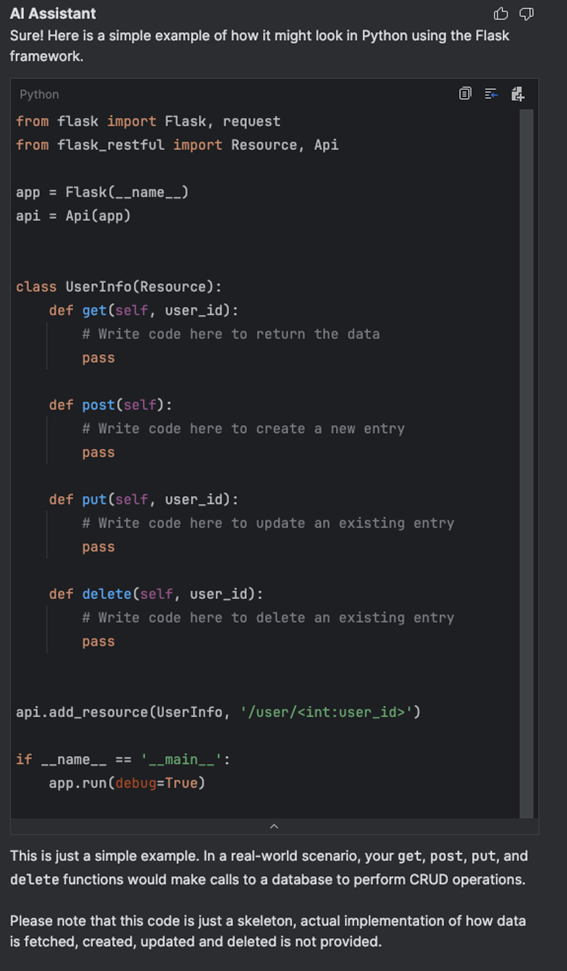The height and width of the screenshot is (971, 567).
Task: Click the Python language label
Action: click(40, 94)
